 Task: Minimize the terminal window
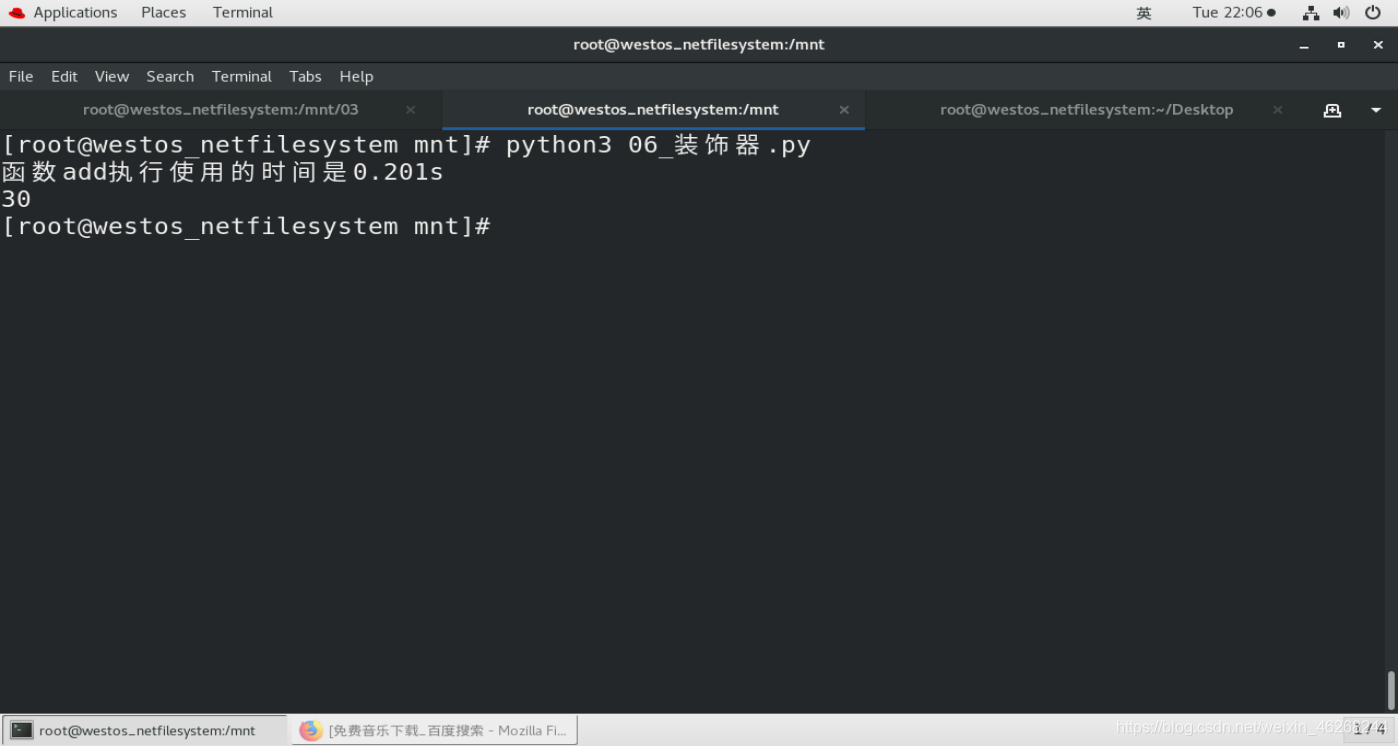click(1304, 45)
